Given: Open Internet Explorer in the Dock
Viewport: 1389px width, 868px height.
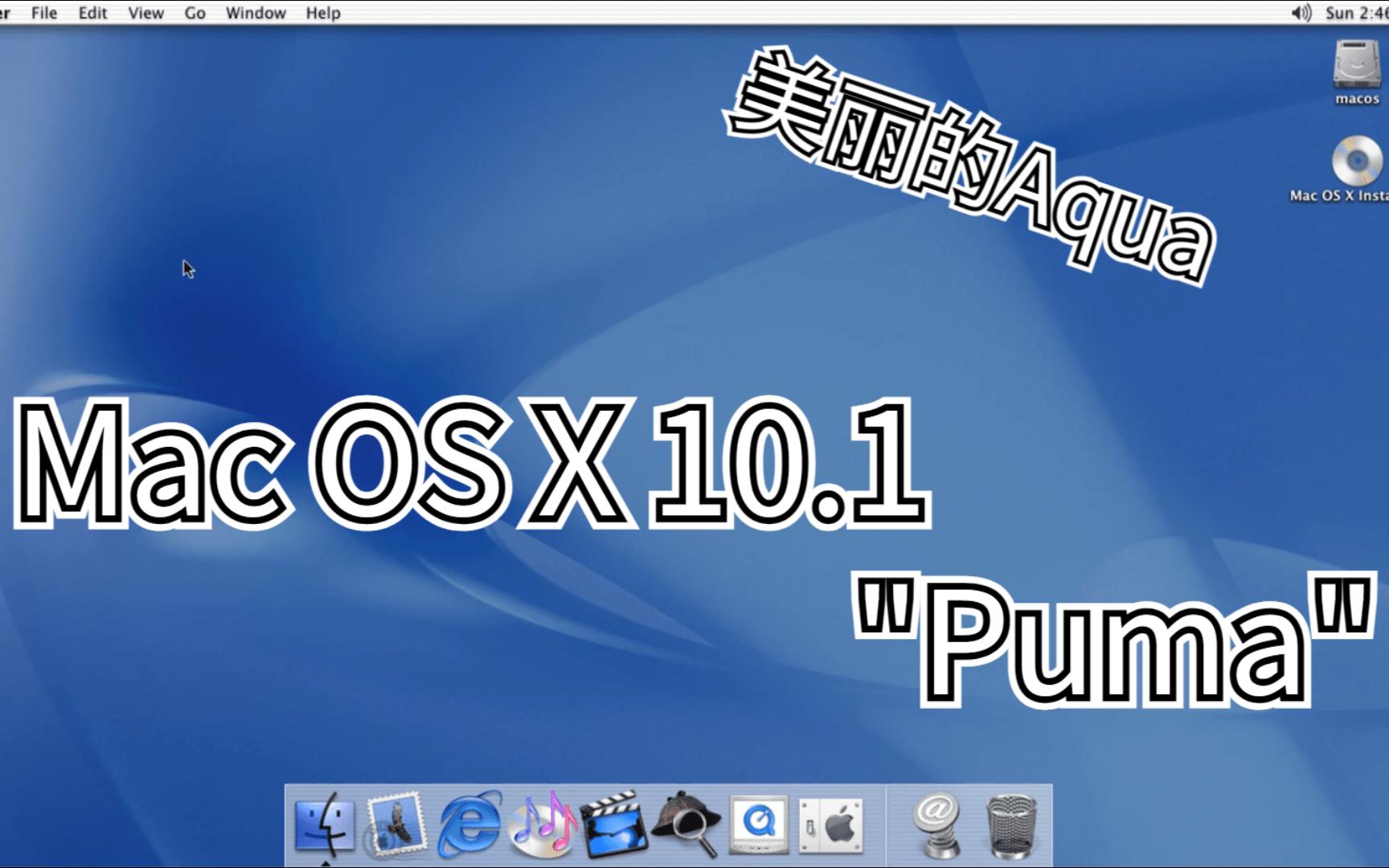Looking at the screenshot, I should [x=469, y=824].
